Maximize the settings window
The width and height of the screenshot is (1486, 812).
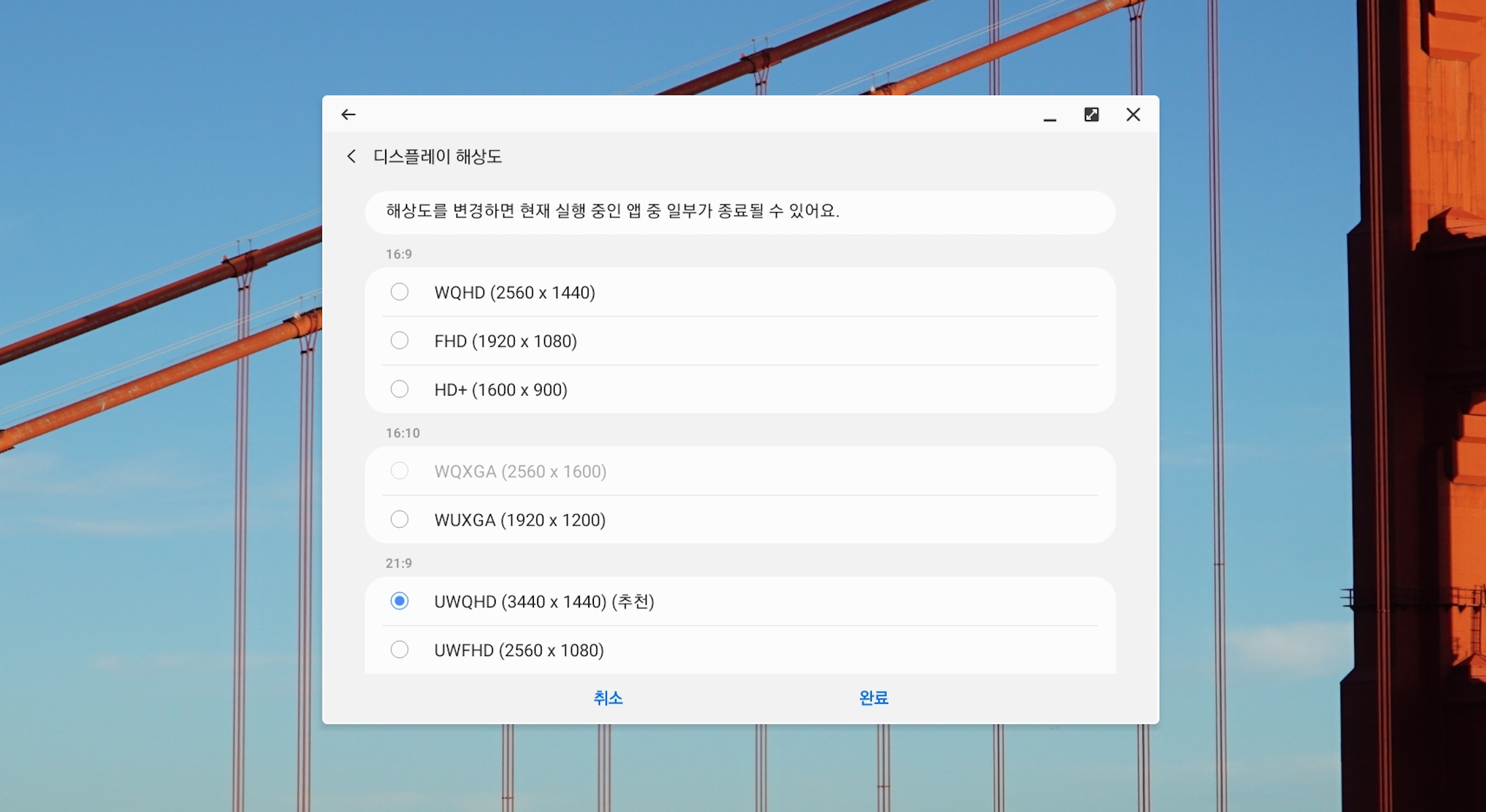(x=1091, y=115)
